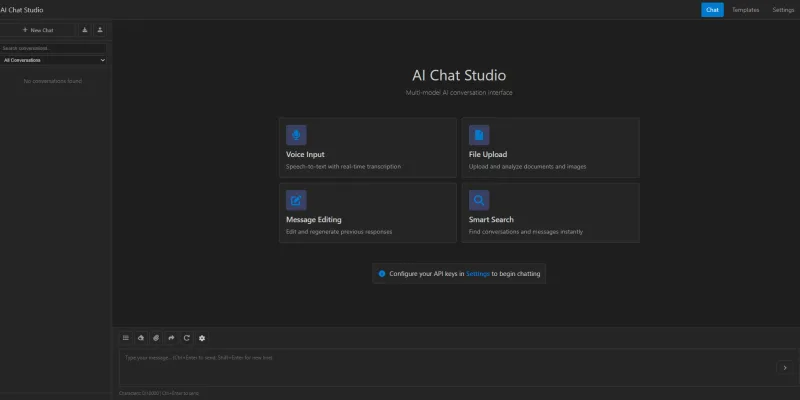800x400 pixels.
Task: Switch to the Chat tab
Action: [712, 10]
